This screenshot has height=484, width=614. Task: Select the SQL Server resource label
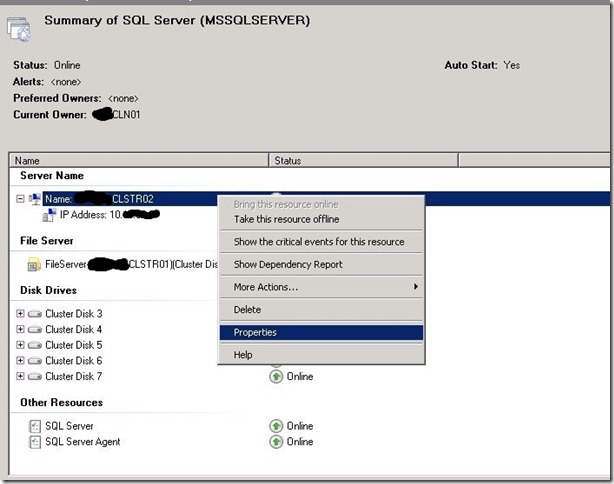click(69, 426)
